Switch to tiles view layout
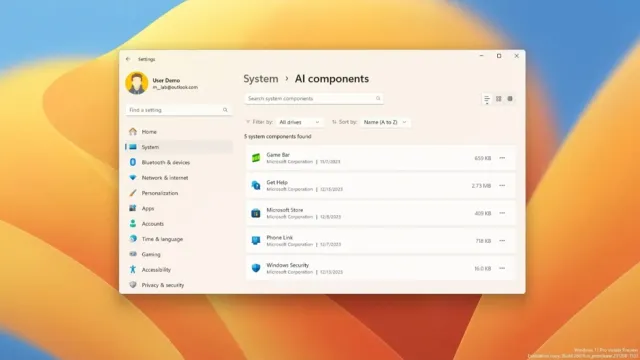Screen dimensions: 640x360 point(510,99)
